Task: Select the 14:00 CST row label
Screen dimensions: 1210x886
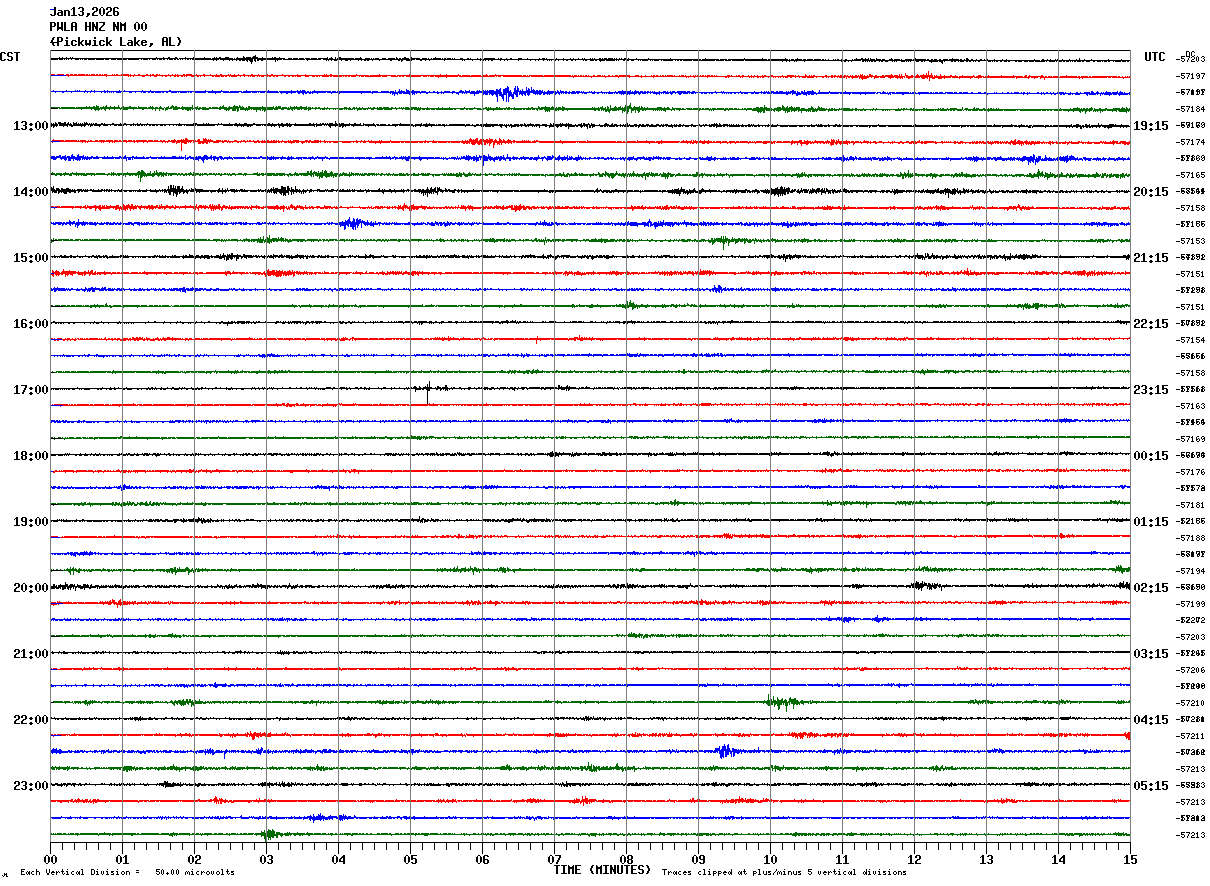Action: pos(30,192)
